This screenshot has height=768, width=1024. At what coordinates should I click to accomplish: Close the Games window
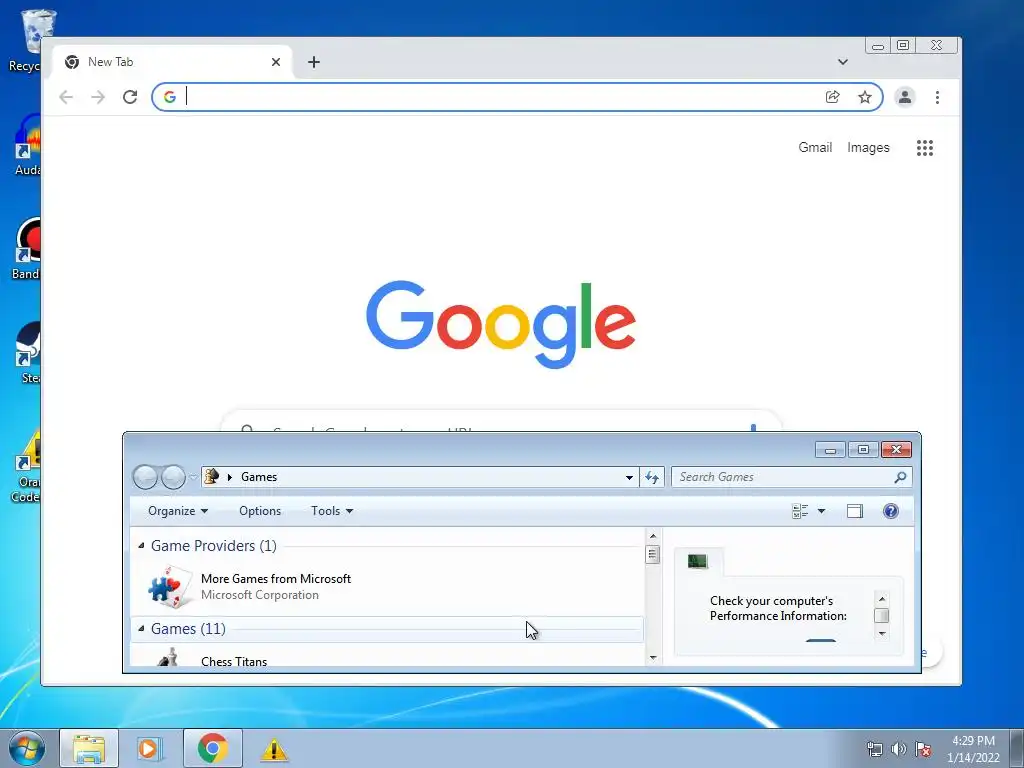tap(897, 449)
